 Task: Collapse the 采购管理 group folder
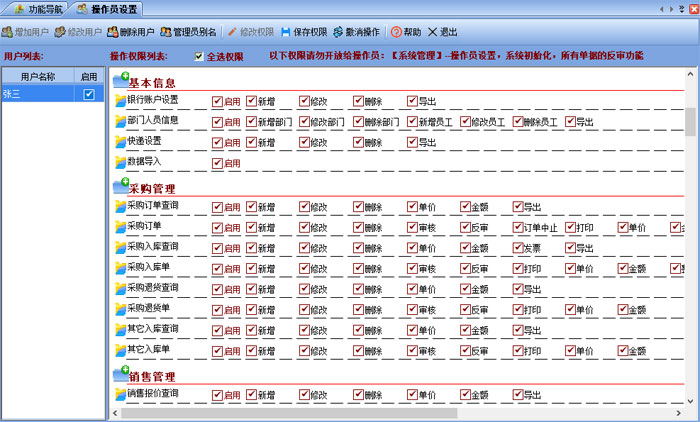pyautogui.click(x=122, y=186)
